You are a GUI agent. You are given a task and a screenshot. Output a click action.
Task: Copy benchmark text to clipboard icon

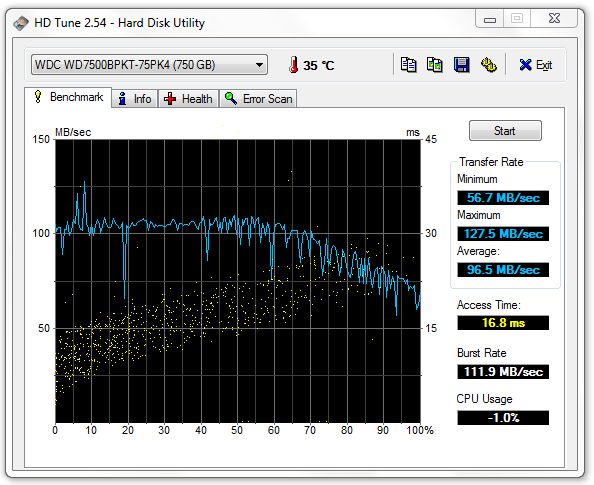point(408,65)
